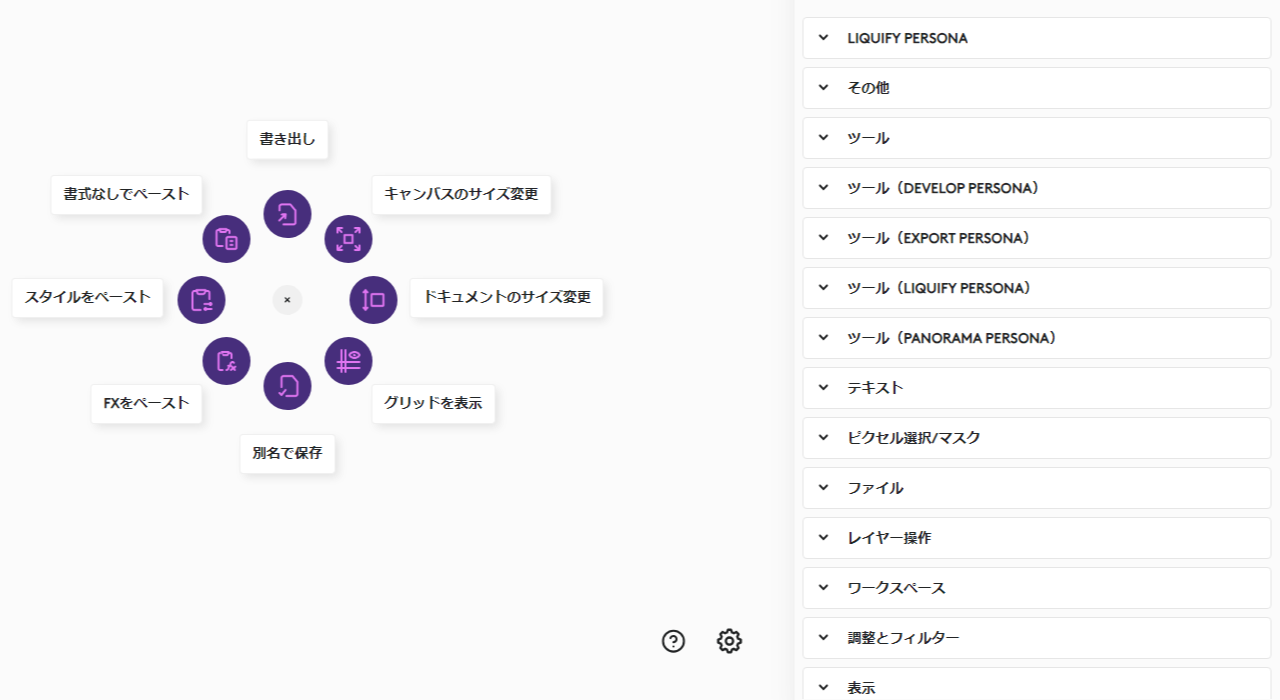Screen dimensions: 1280x700
Task: Open the ファイル category list
Action: 1036,488
